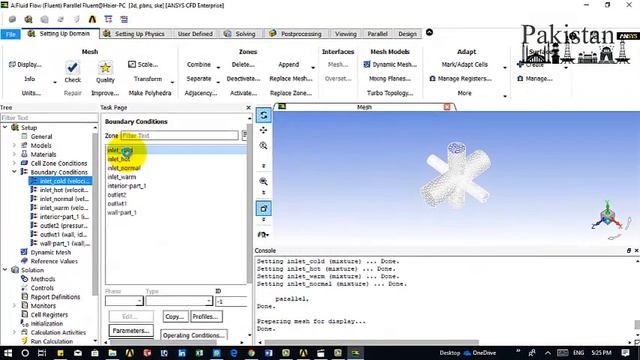Open the view options dropdown icon in graphics toolbar
Screen dimensions: 640x360
pyautogui.click(x=263, y=235)
